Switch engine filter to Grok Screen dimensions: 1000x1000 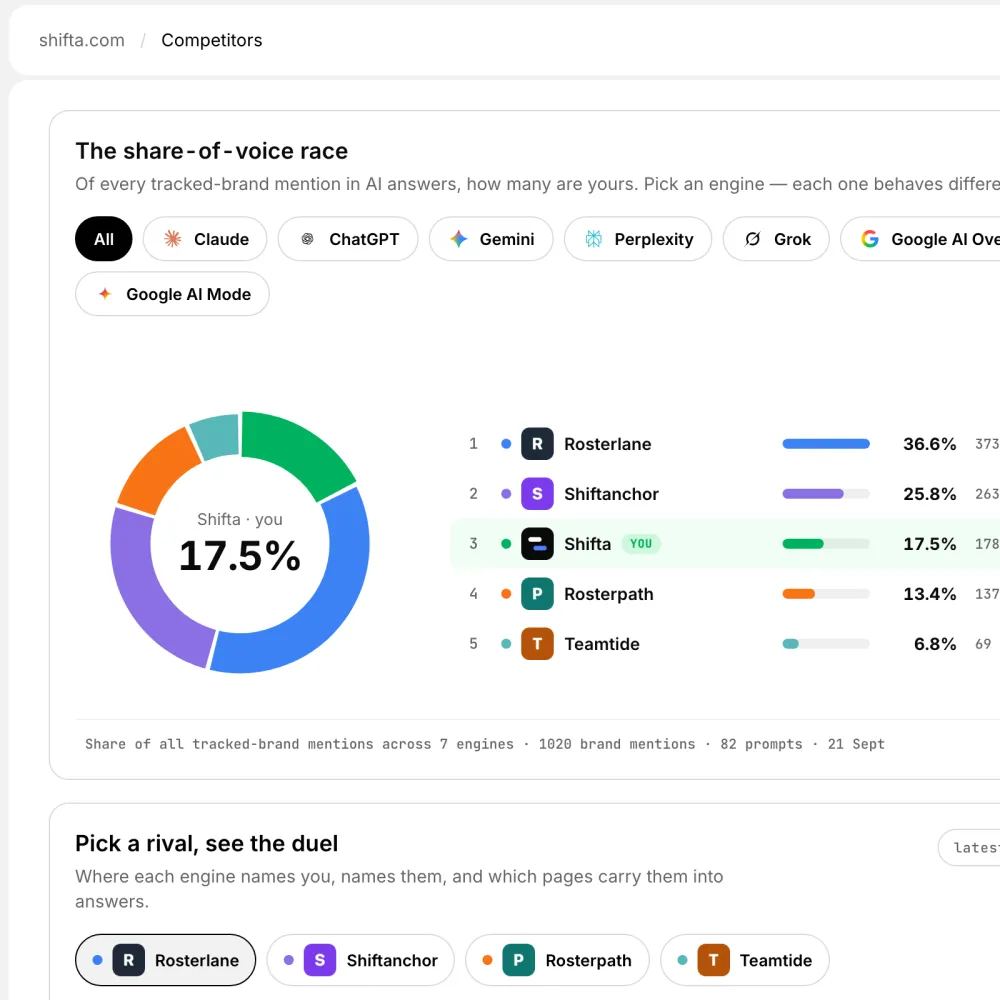coord(776,239)
